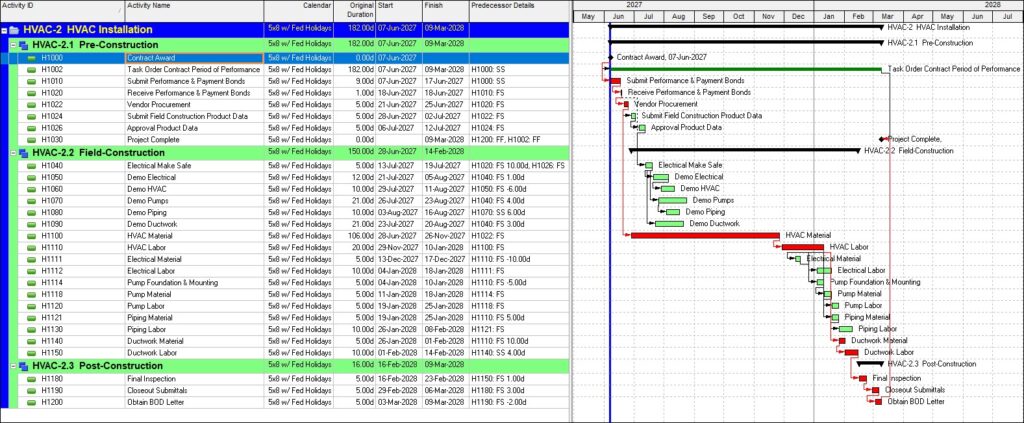Collapse the HVAC-2.1 Pre-Construction WBS band
Screen dimensions: 1024x423
(x=14, y=45)
